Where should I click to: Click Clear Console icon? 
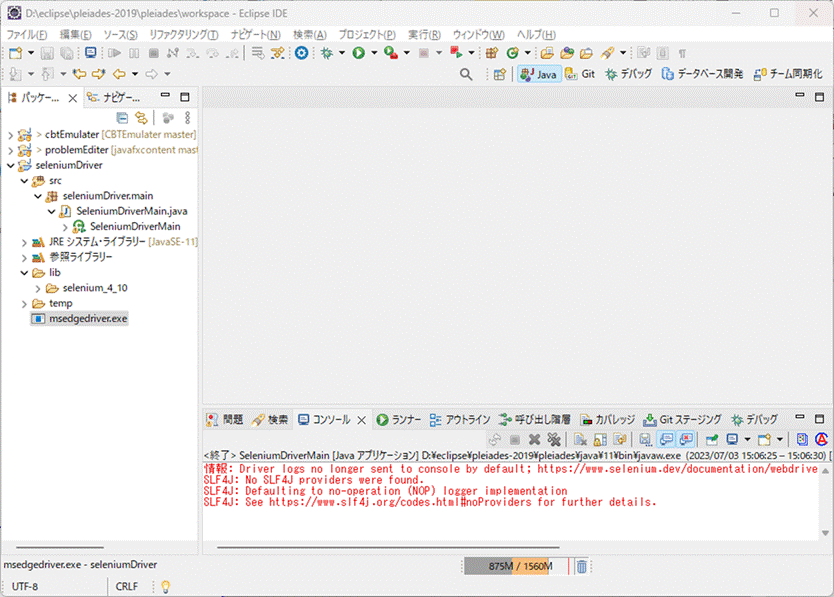(580, 440)
